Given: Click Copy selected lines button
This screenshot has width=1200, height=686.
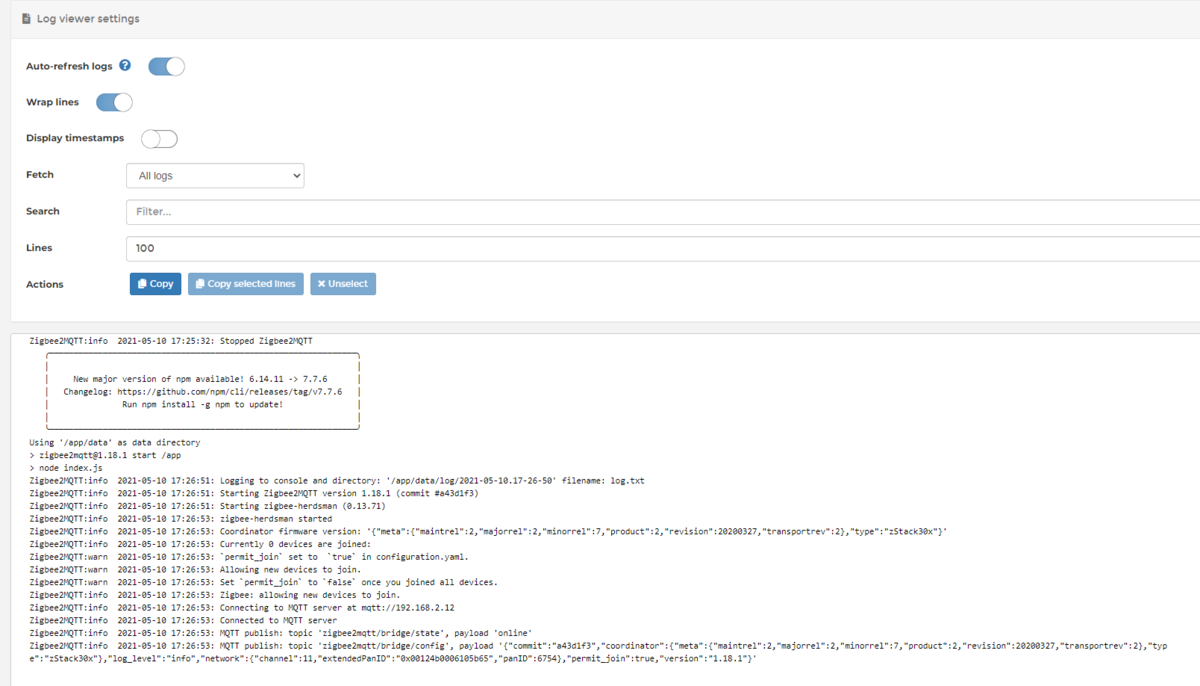Looking at the screenshot, I should (x=245, y=284).
